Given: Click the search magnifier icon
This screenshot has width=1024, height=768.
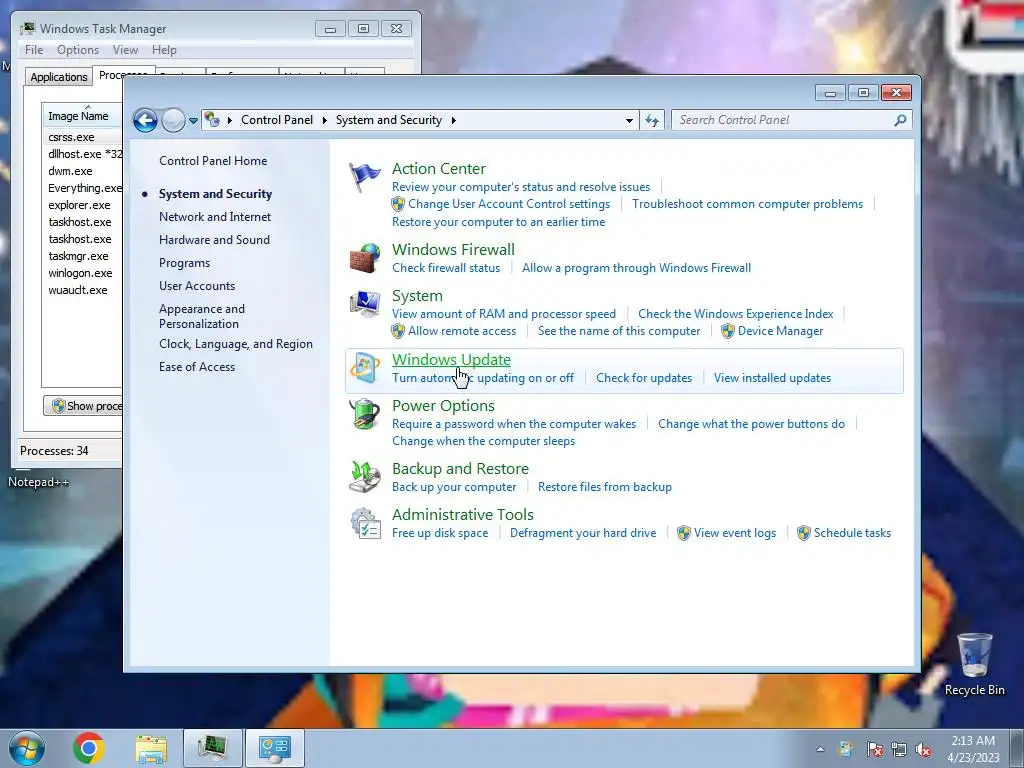Looking at the screenshot, I should pyautogui.click(x=900, y=120).
